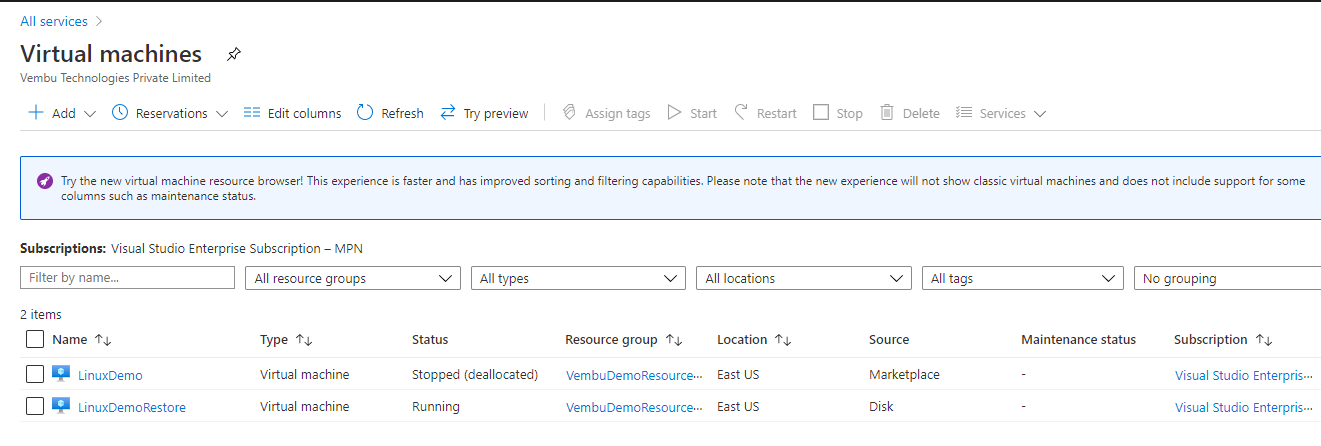The height and width of the screenshot is (446, 1321).
Task: Open the LinuxDemoRestore virtual machine link
Action: click(132, 407)
